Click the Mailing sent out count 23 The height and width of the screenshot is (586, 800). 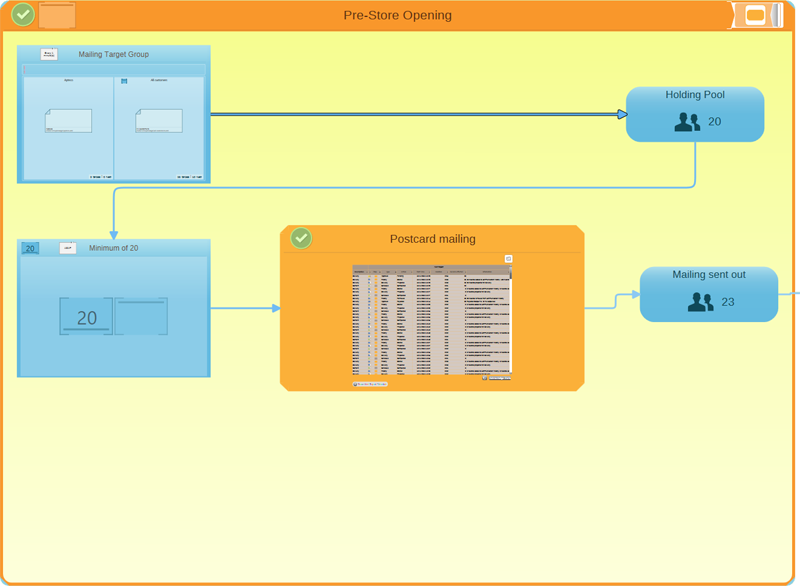point(728,302)
